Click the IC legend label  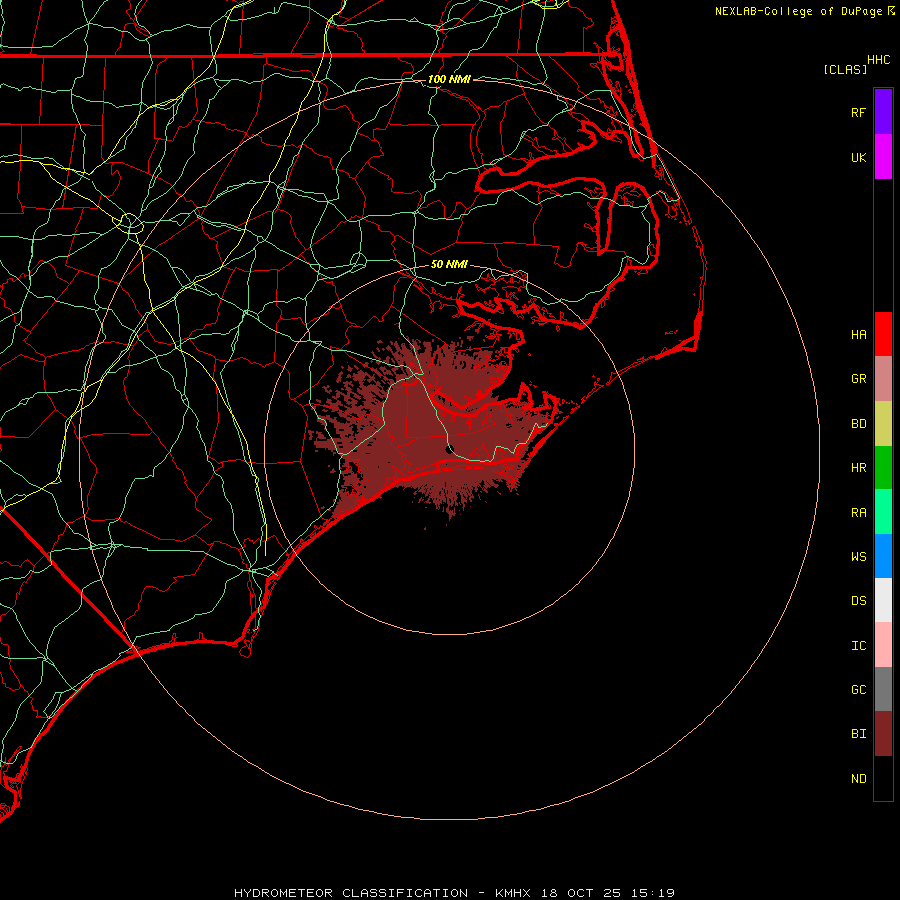tap(858, 646)
